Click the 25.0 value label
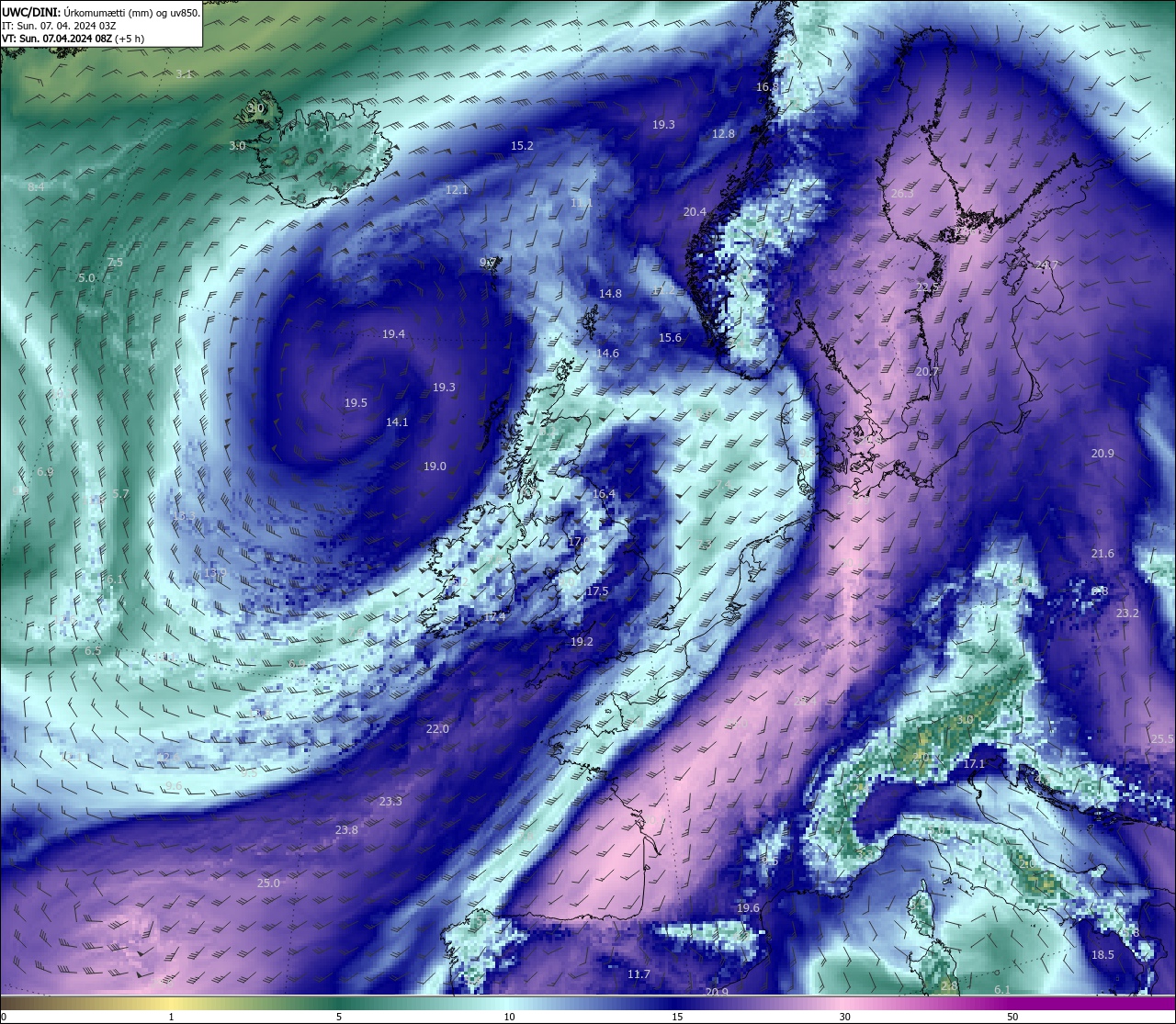 [268, 883]
